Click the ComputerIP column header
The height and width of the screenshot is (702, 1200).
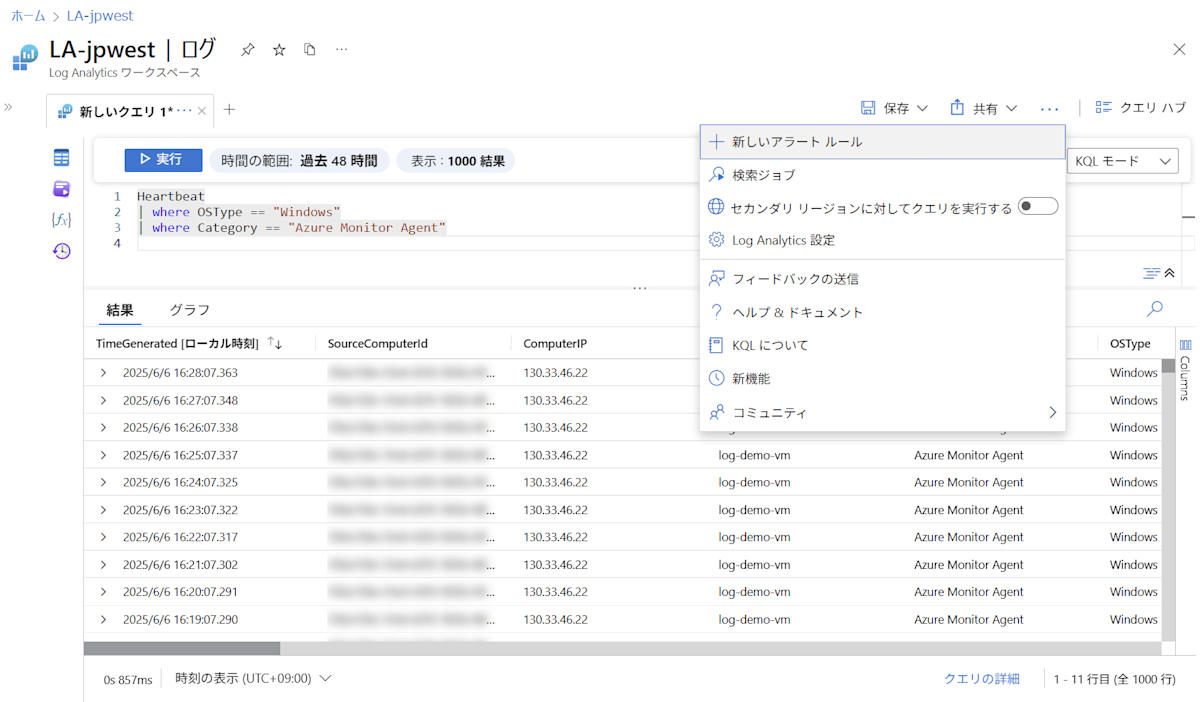coord(555,344)
